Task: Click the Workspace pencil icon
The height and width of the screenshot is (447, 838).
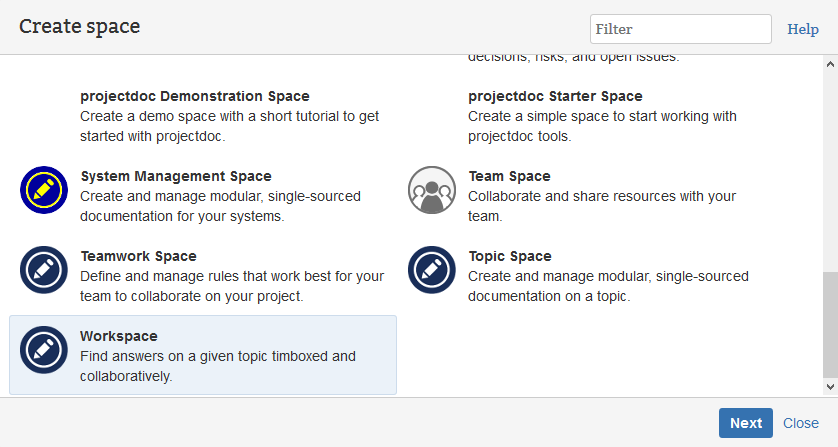Action: [43, 350]
